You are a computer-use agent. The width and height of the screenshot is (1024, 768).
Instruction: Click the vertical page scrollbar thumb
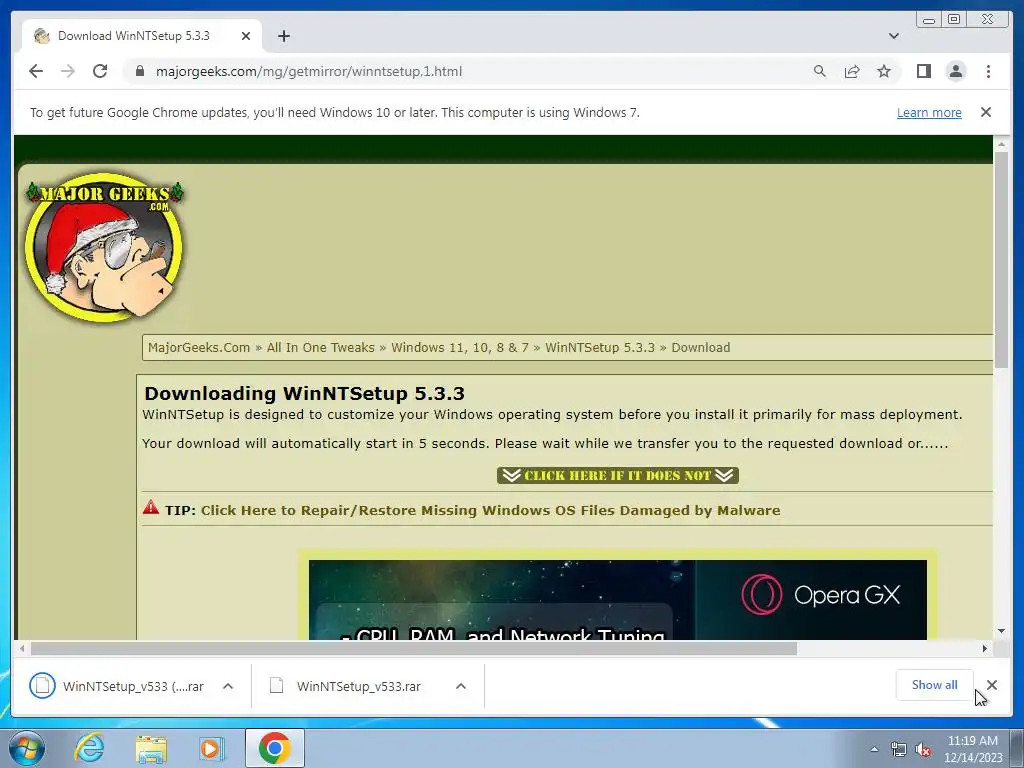(1001, 259)
